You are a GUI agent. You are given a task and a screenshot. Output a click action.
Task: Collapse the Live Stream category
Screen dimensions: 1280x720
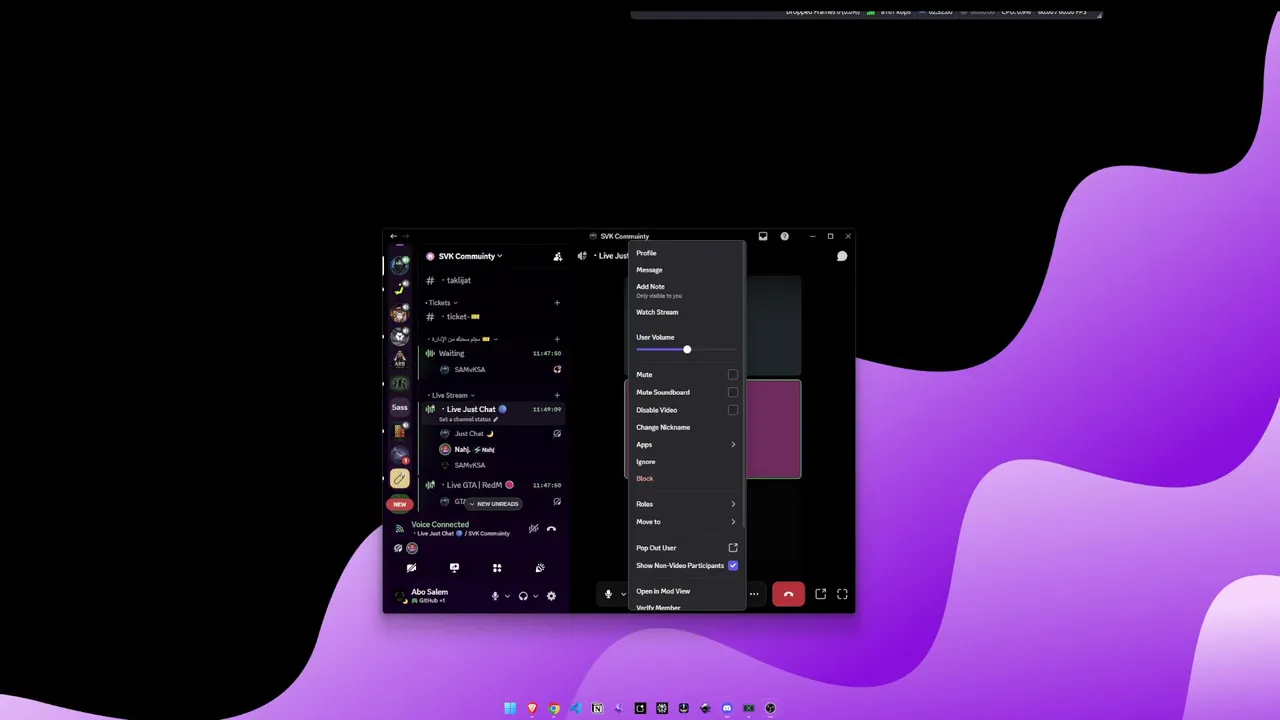(x=451, y=395)
